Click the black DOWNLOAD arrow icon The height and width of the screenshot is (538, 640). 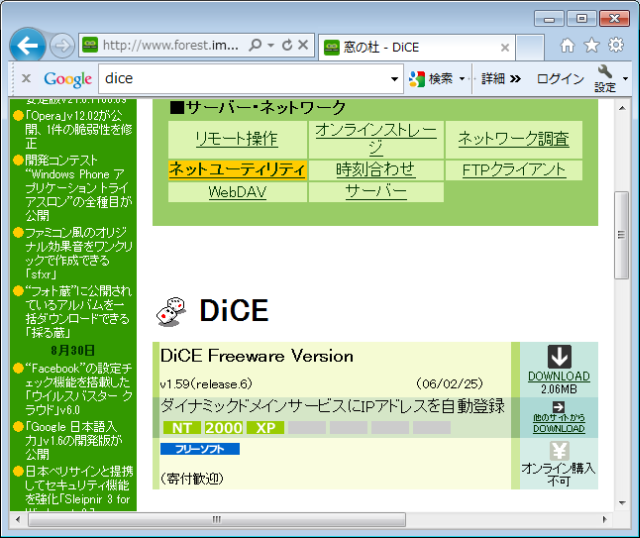tap(559, 357)
